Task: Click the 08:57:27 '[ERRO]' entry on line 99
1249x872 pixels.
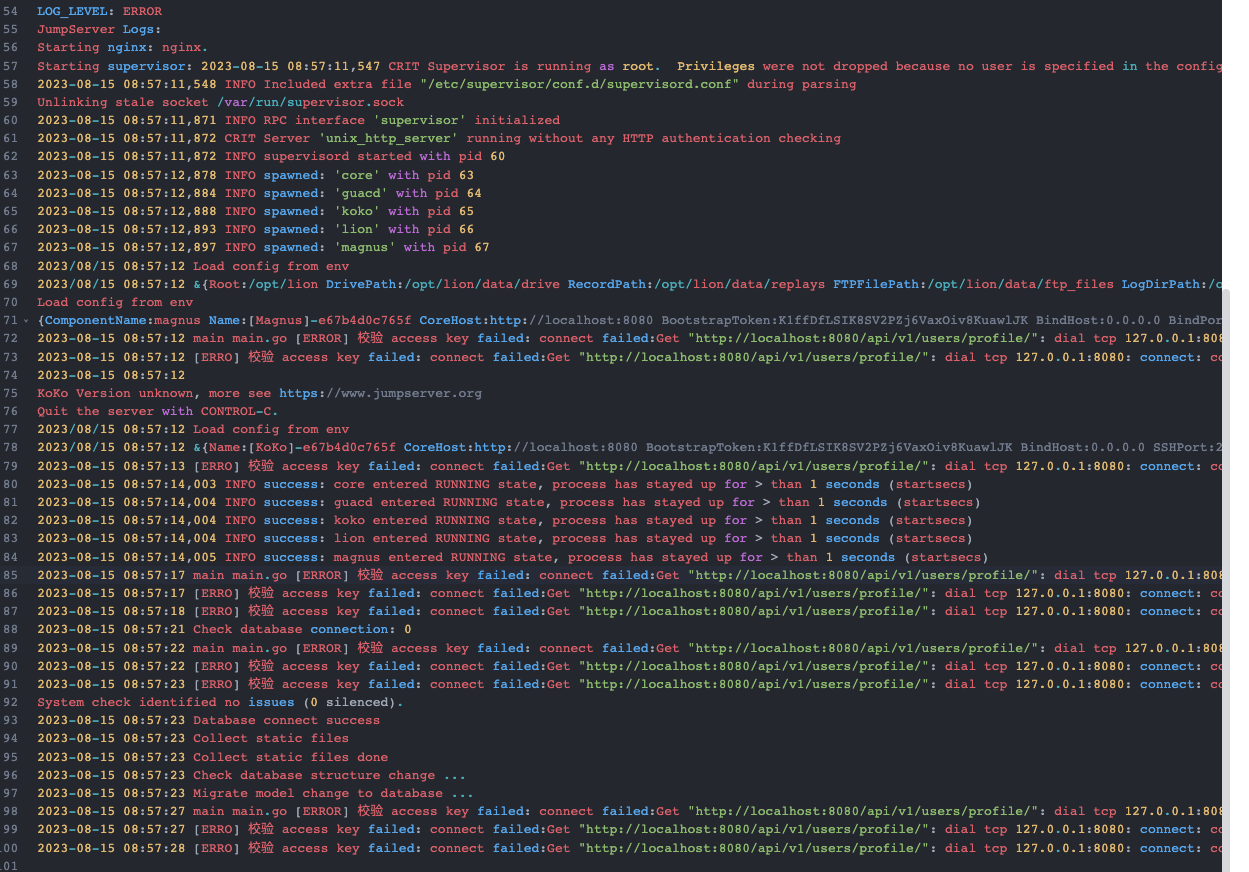Action: [217, 829]
